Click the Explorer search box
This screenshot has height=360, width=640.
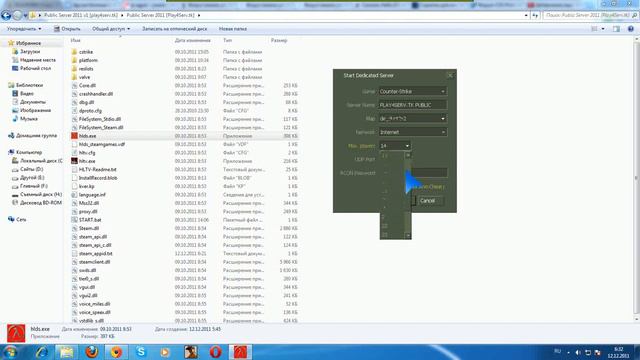click(x=590, y=16)
